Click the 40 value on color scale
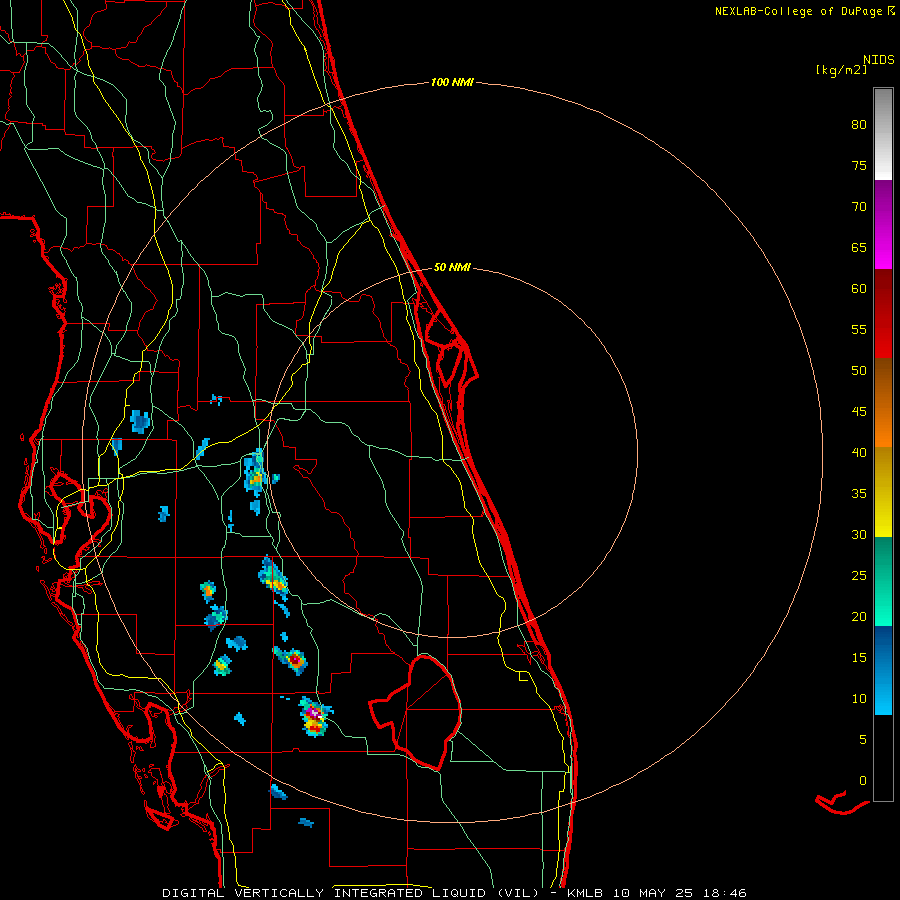This screenshot has width=900, height=900. tap(859, 452)
